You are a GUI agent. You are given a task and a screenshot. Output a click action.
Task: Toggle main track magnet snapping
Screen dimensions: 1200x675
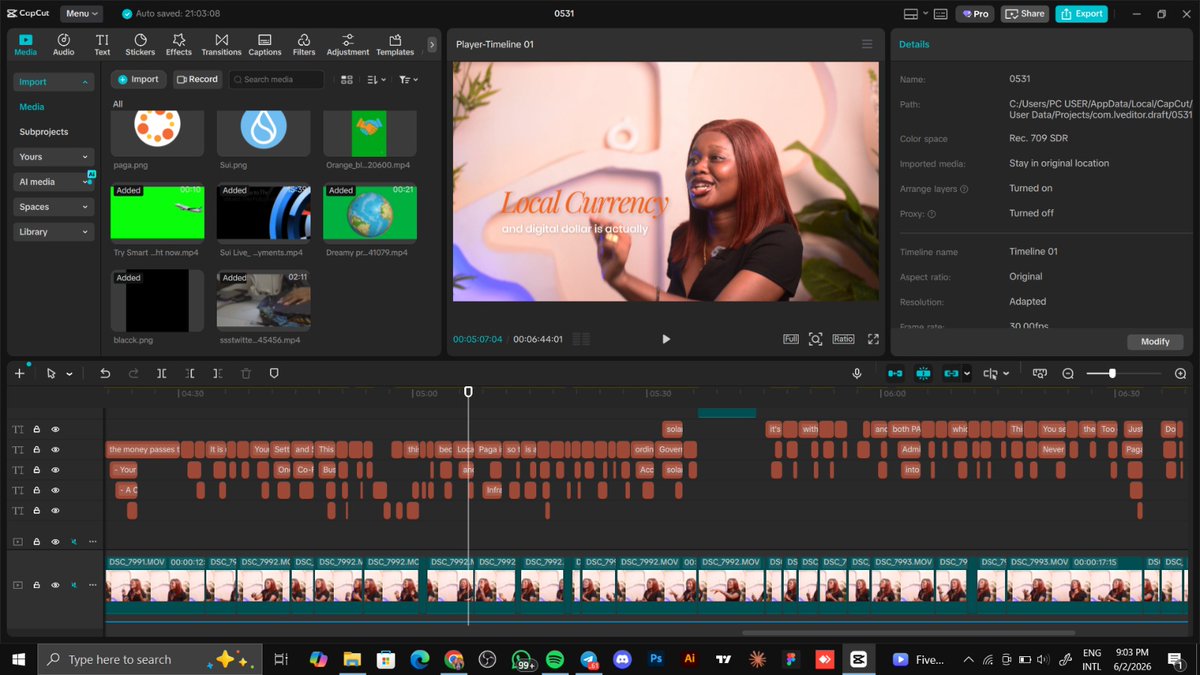(895, 373)
